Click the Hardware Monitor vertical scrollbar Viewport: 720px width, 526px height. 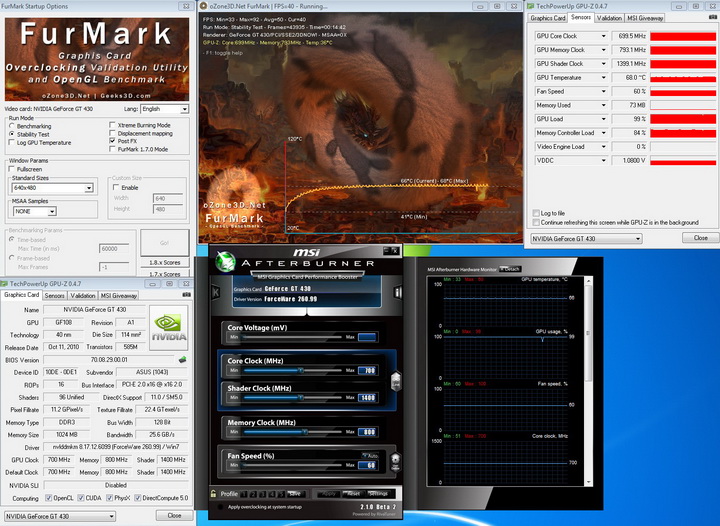[x=589, y=381]
